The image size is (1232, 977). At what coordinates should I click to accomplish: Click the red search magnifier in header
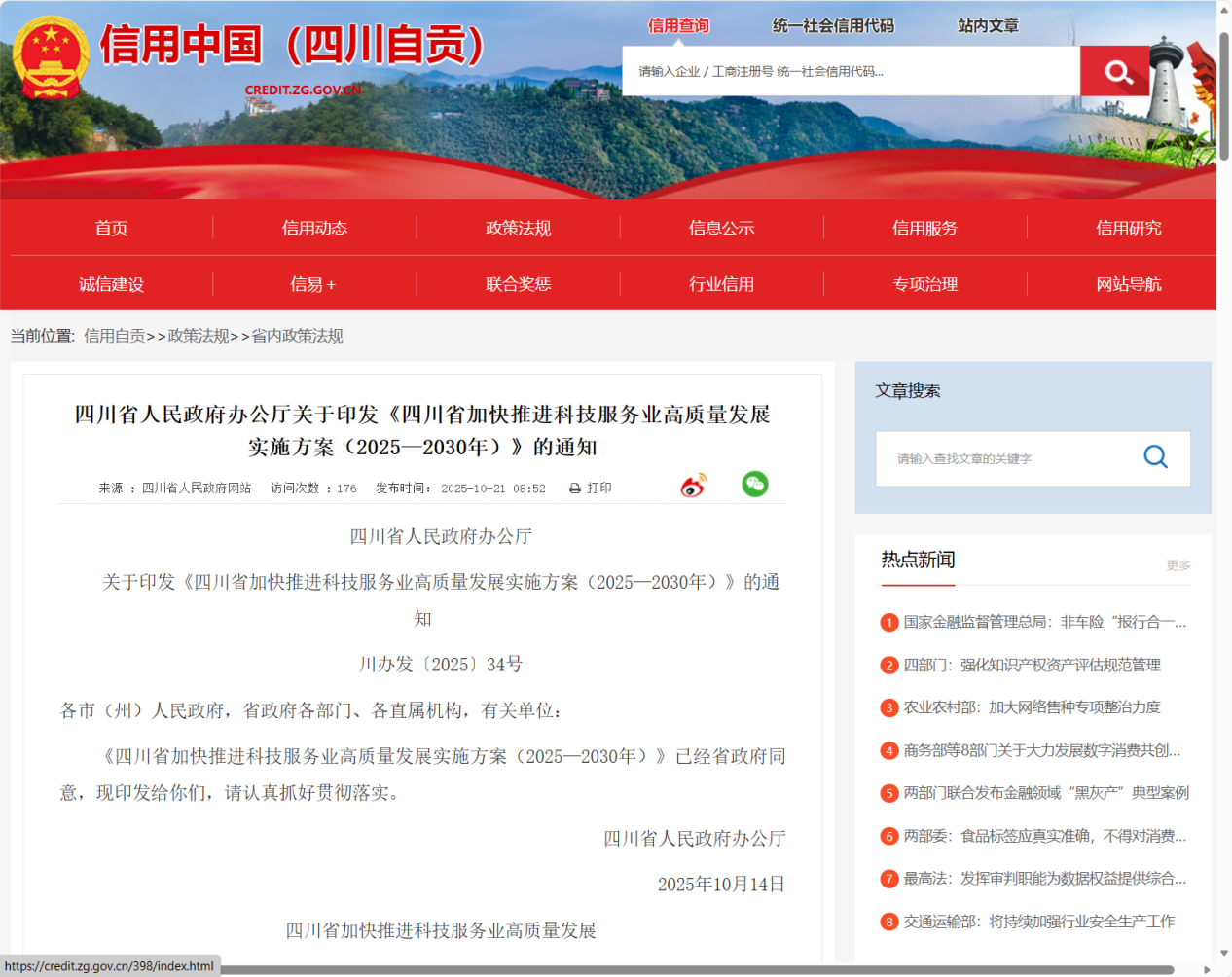[x=1115, y=70]
